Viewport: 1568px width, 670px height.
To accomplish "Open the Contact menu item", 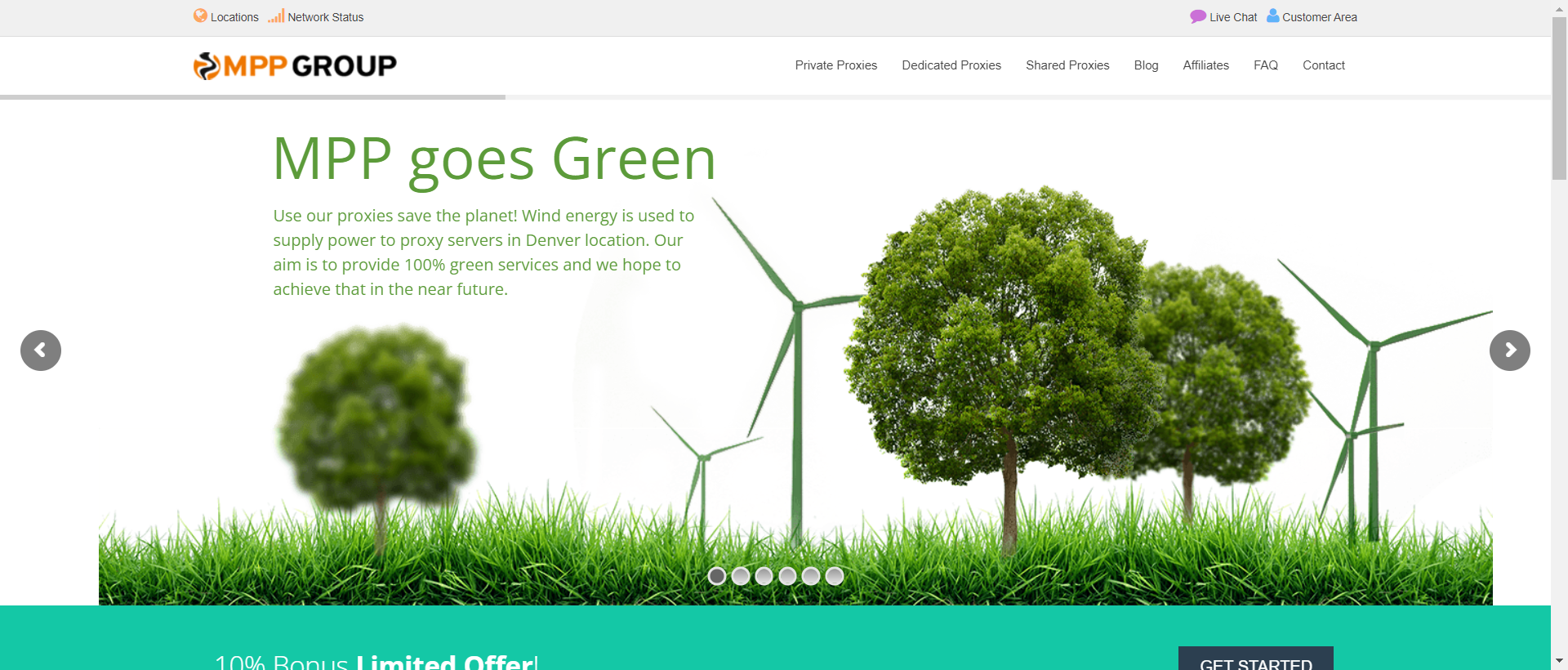I will coord(1323,65).
